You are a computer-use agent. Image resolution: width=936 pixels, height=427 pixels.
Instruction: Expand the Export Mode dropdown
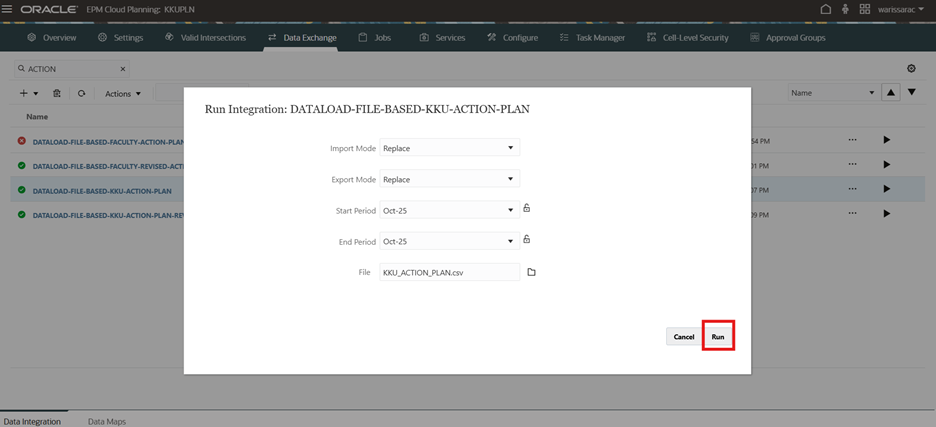pyautogui.click(x=449, y=179)
